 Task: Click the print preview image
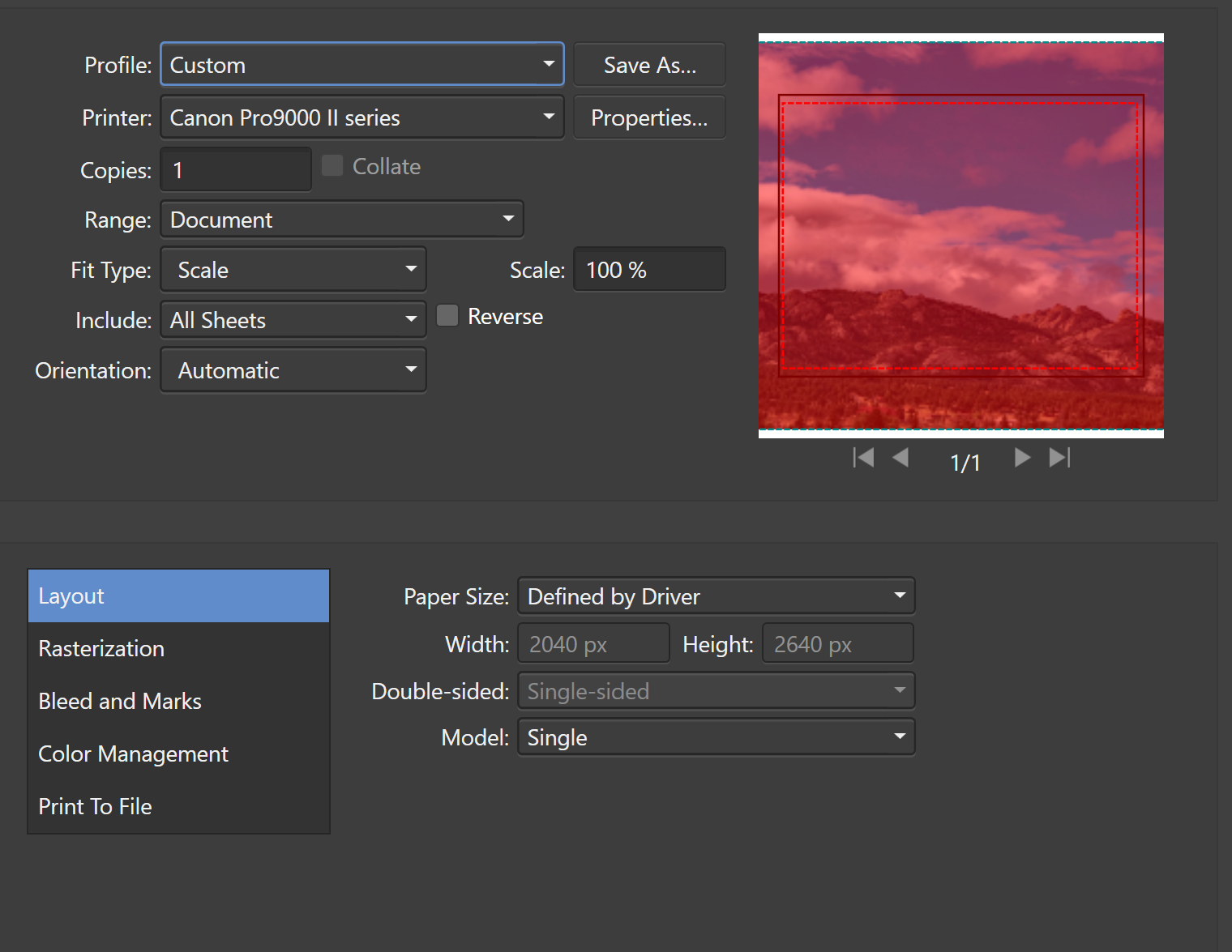(x=960, y=235)
